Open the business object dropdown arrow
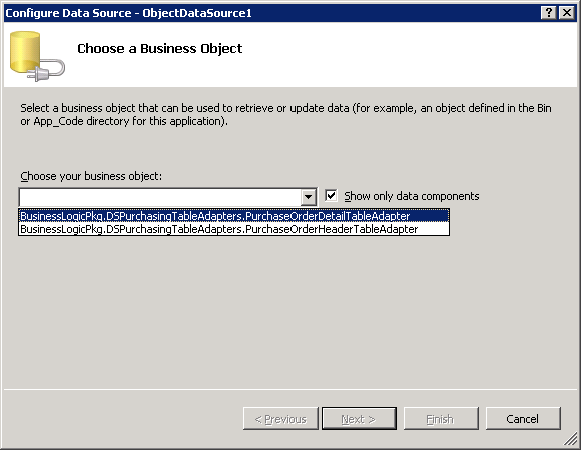Image resolution: width=581 pixels, height=450 pixels. coord(308,197)
